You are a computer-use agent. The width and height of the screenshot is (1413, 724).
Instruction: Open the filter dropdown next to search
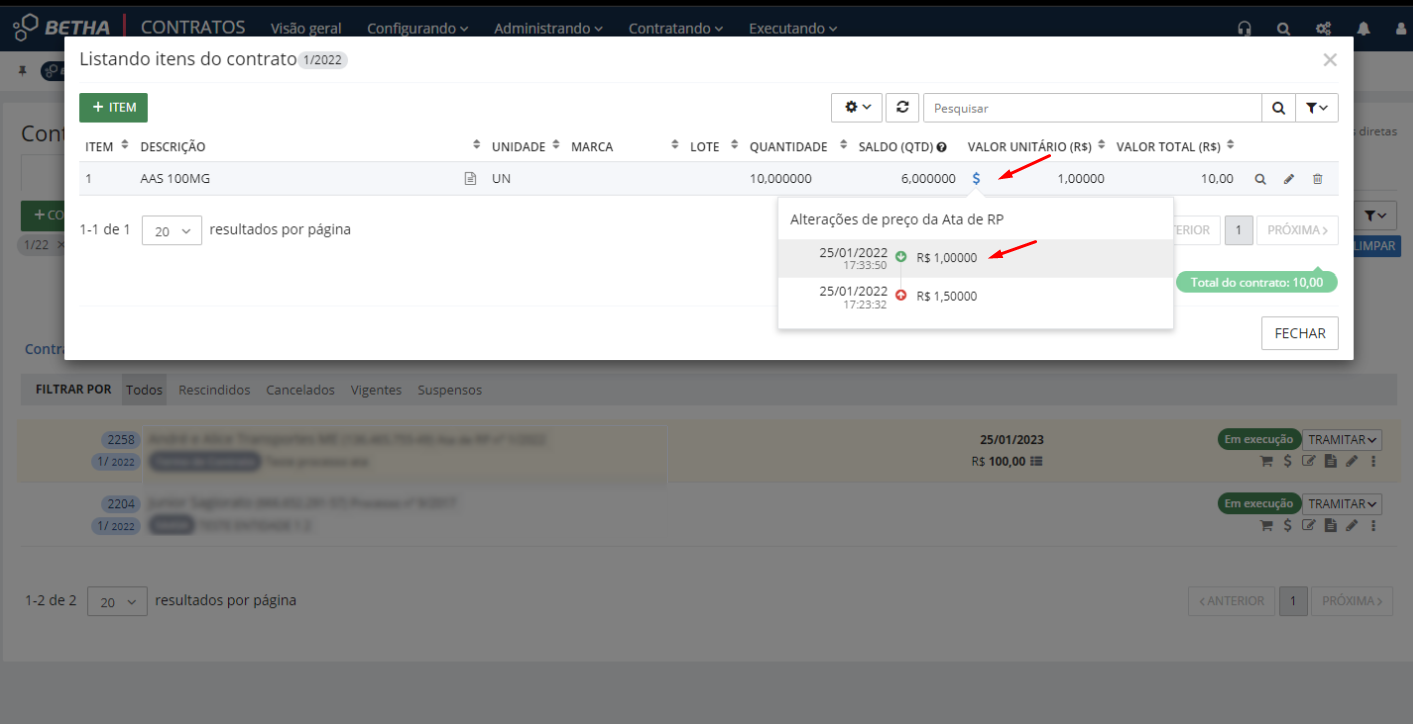pos(1317,107)
